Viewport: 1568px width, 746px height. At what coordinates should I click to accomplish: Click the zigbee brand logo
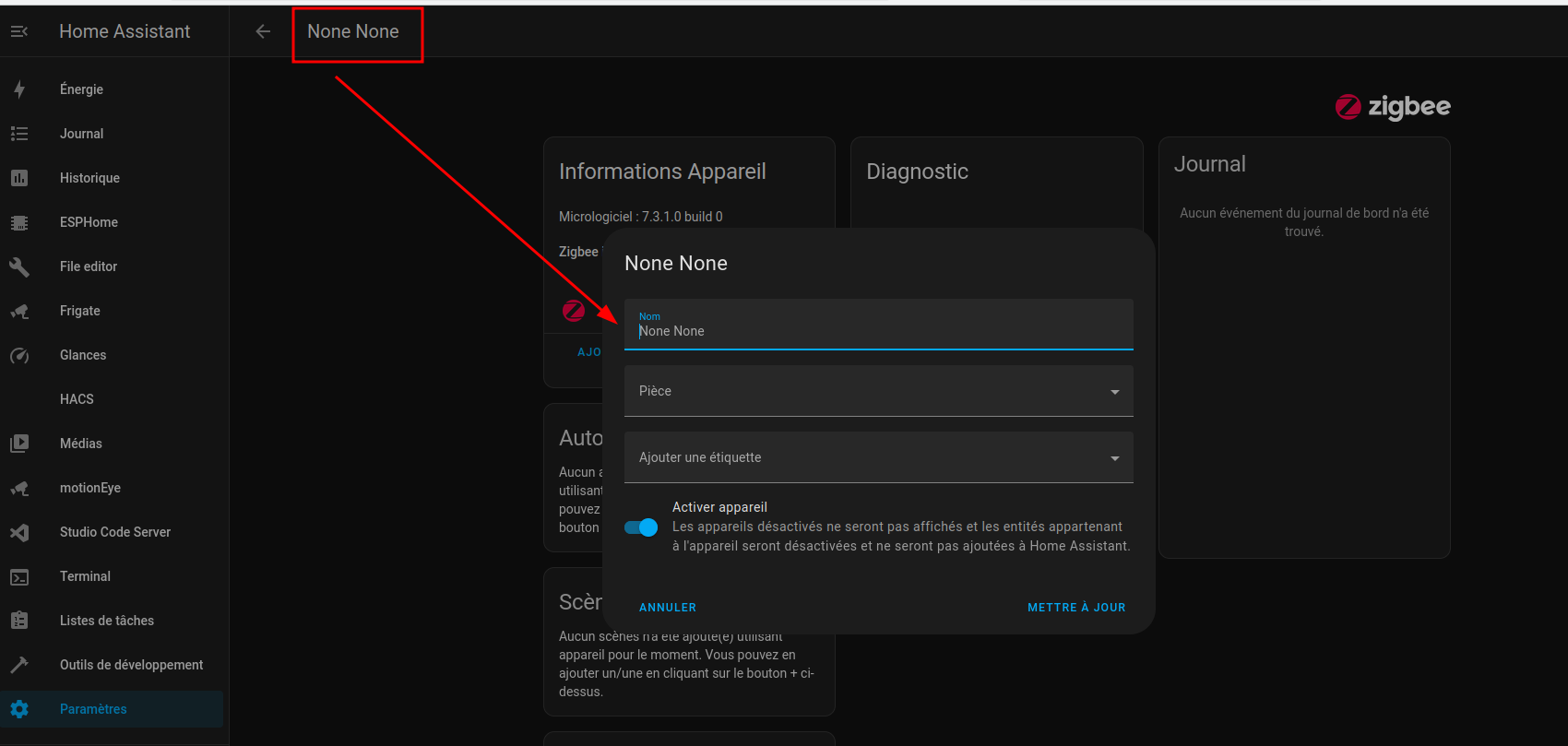click(1393, 107)
